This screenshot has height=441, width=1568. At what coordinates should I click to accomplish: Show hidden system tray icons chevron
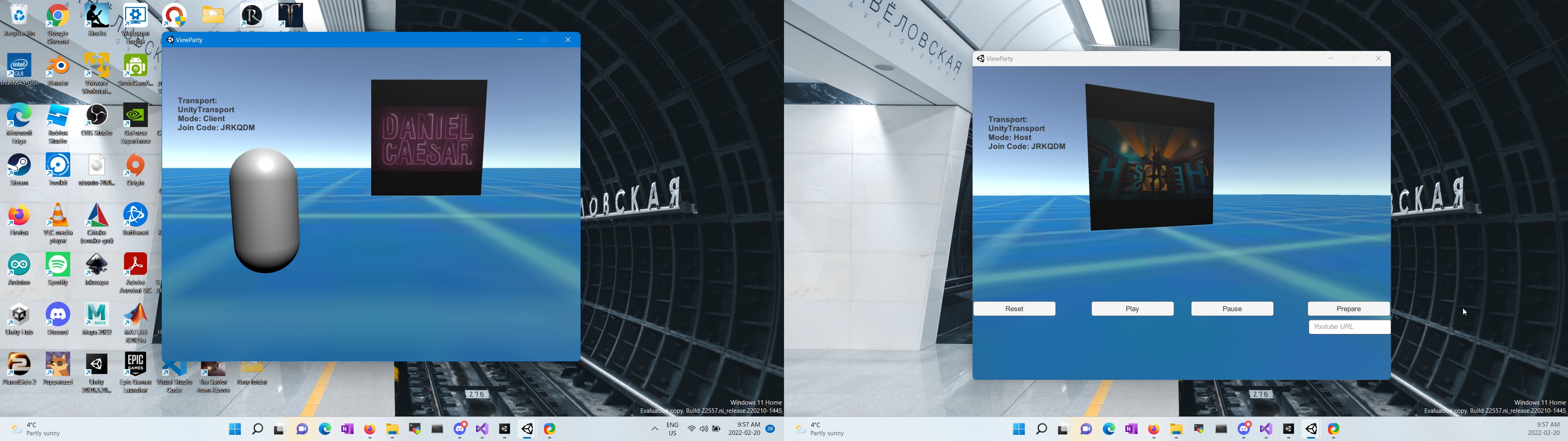(654, 430)
